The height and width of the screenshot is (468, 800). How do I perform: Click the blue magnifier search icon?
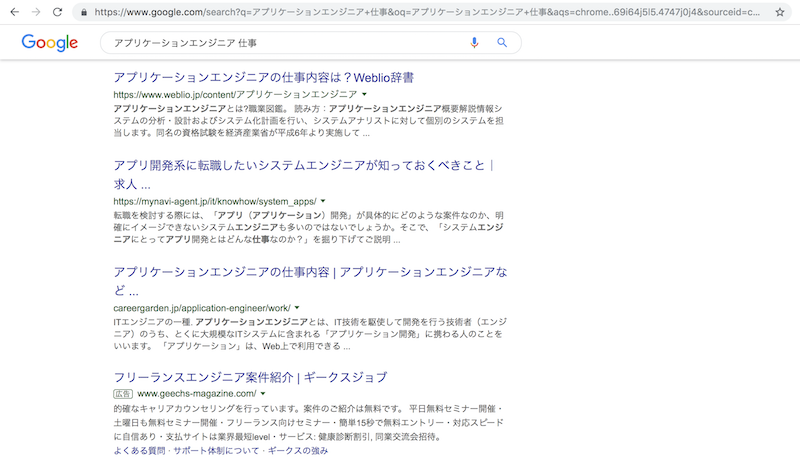click(502, 43)
